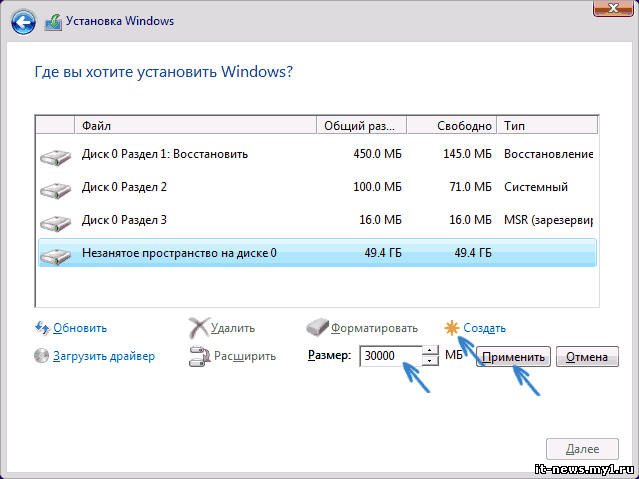Click the Отмена button

pyautogui.click(x=587, y=357)
